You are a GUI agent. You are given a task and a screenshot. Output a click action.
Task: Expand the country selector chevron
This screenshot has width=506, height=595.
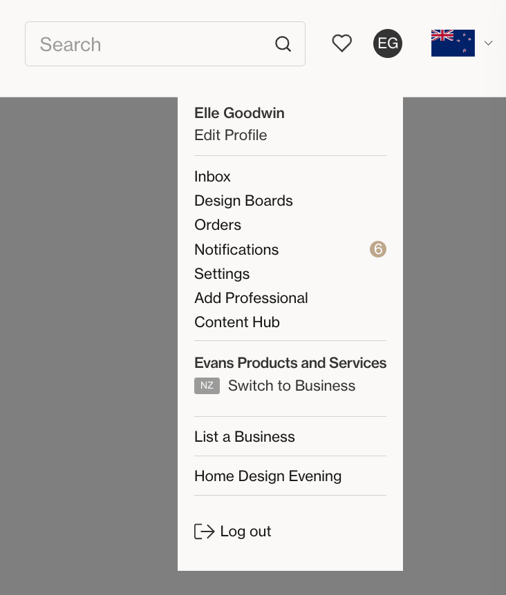point(489,43)
